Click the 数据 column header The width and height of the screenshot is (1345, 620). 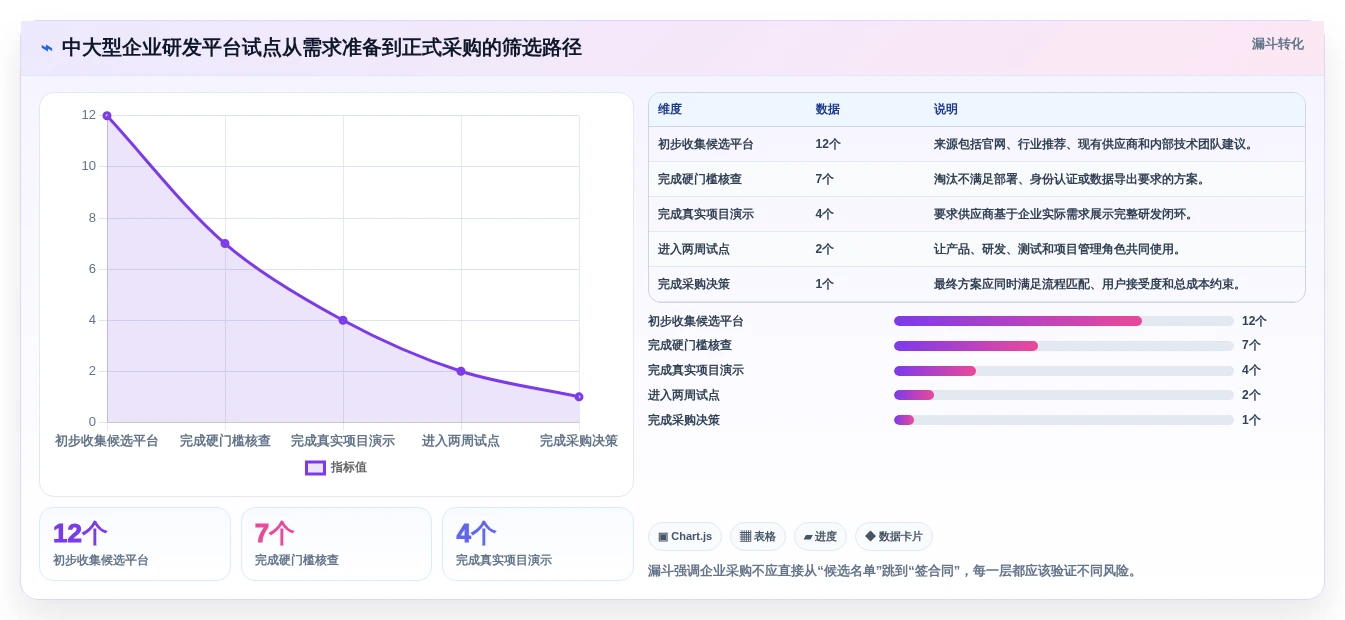tap(828, 110)
